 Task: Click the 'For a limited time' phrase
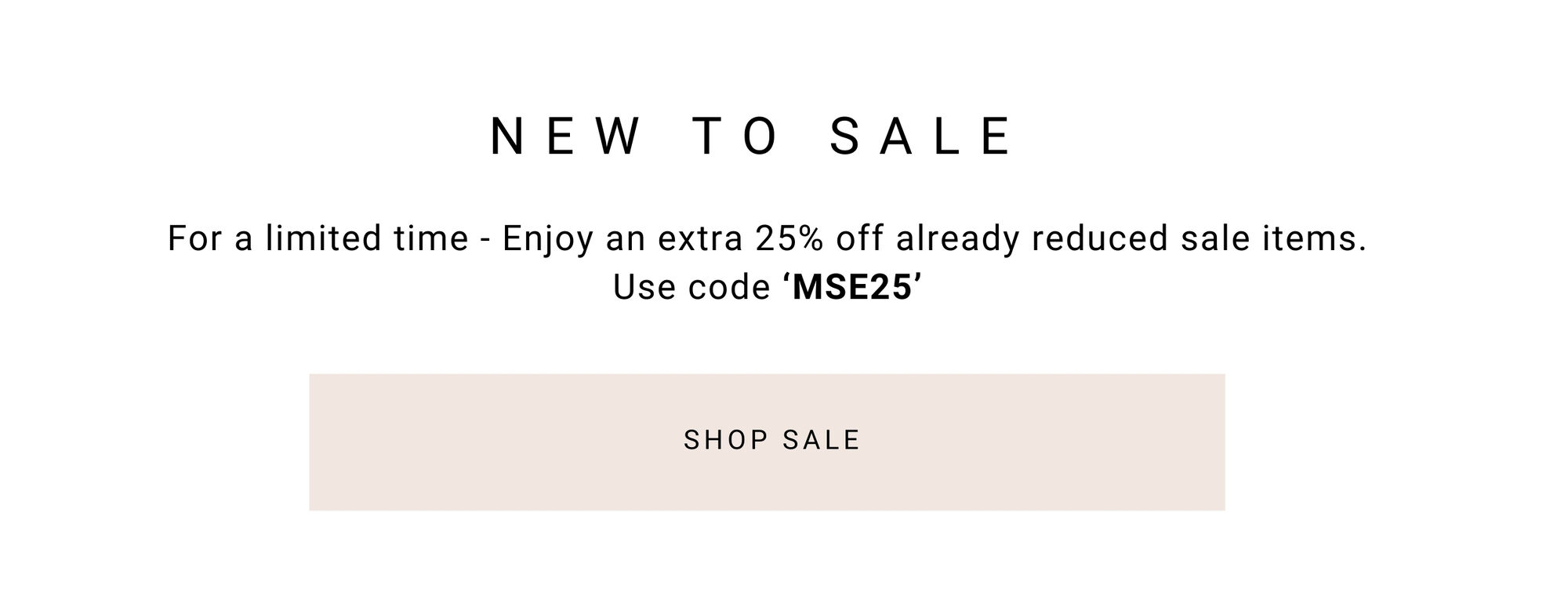[318, 238]
